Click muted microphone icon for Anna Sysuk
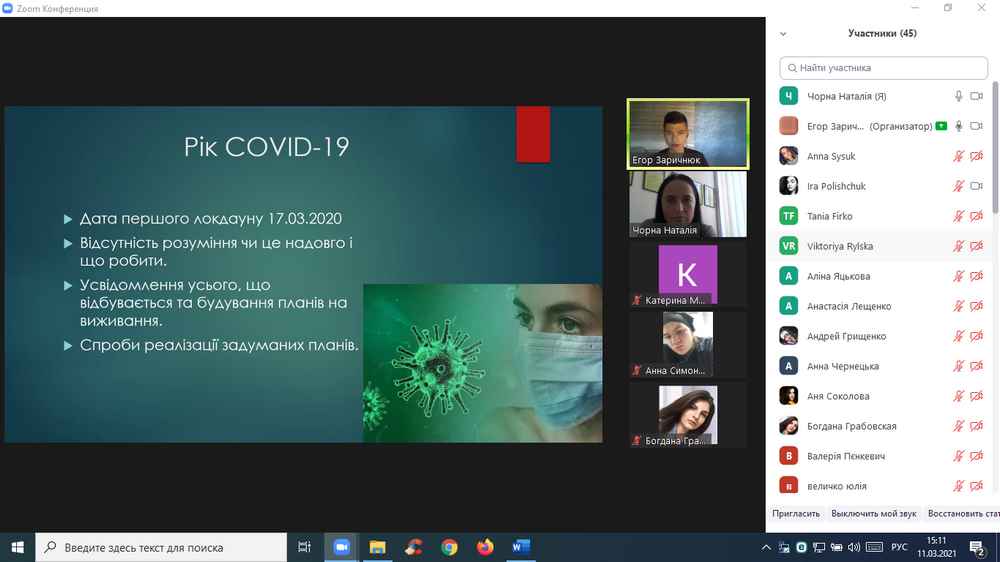 click(x=958, y=157)
